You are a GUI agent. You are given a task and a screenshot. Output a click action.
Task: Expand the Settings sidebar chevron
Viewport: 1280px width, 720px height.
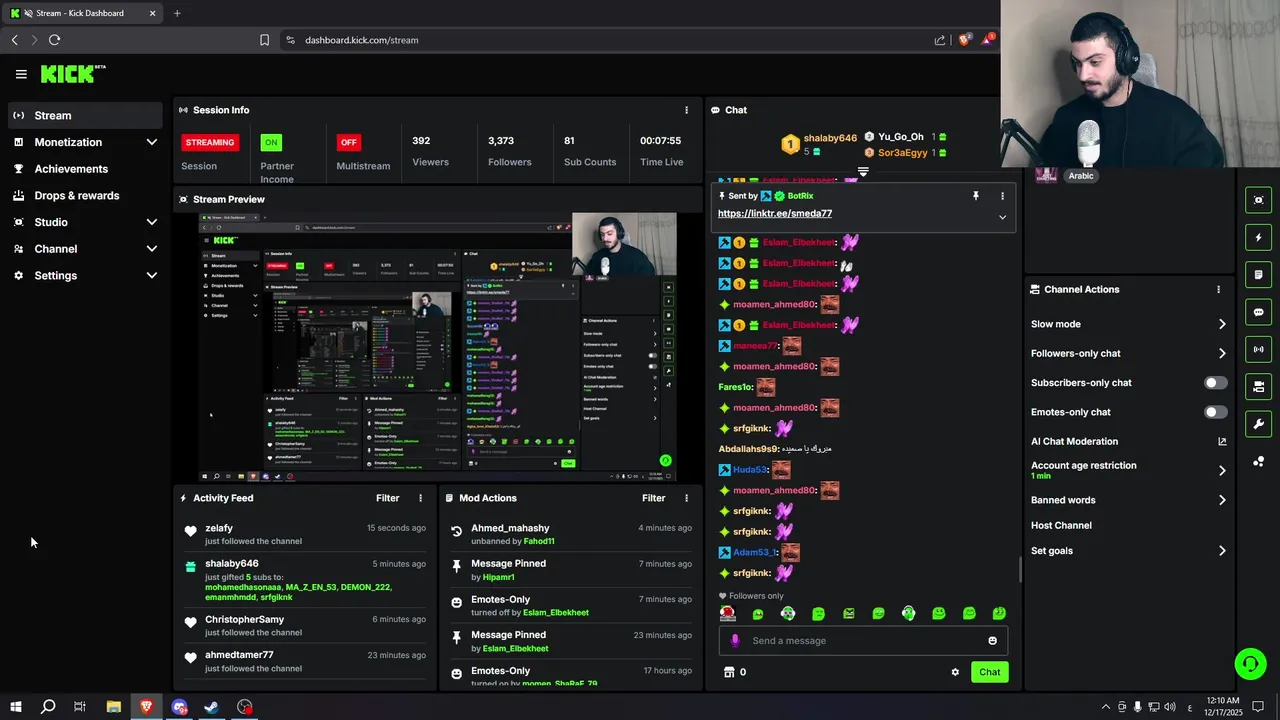pyautogui.click(x=152, y=275)
